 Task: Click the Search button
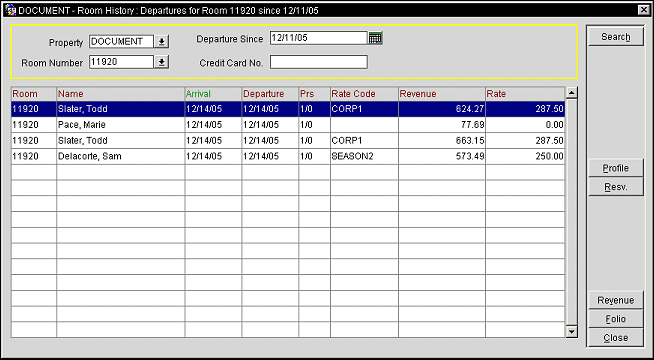point(616,37)
